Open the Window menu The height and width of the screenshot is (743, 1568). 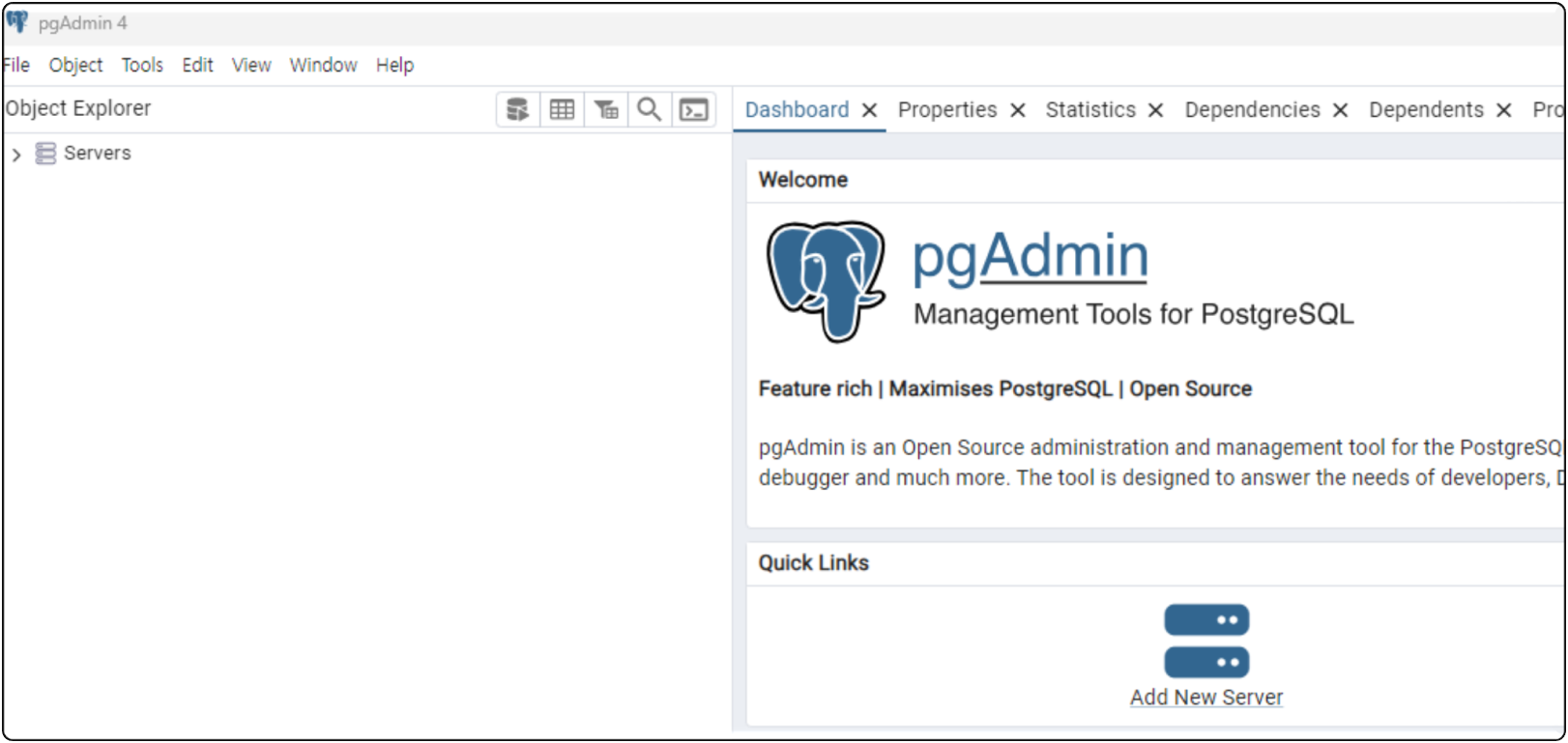click(323, 65)
